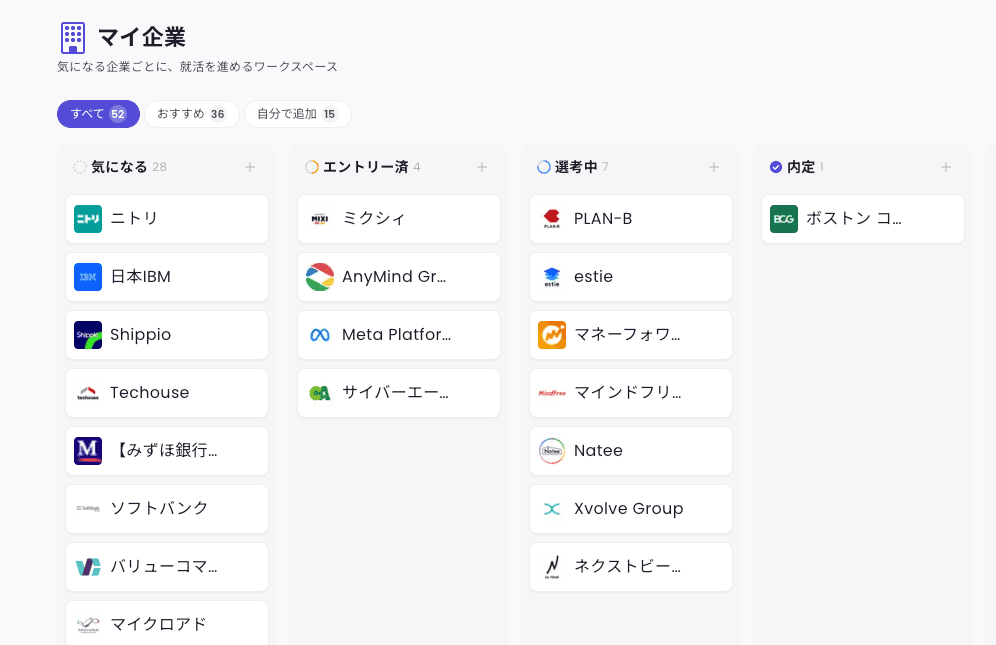This screenshot has height=645, width=996.
Task: Click the バリューコマース logo icon
Action: click(x=88, y=567)
